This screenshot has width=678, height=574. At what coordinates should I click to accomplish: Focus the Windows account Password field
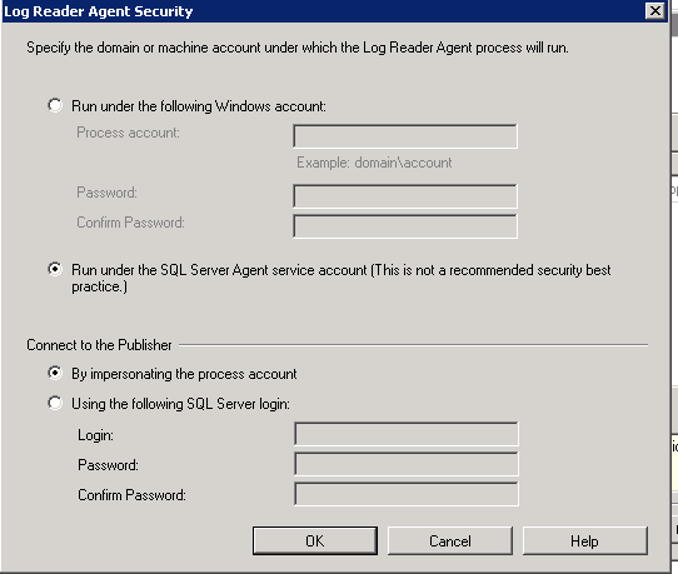405,196
